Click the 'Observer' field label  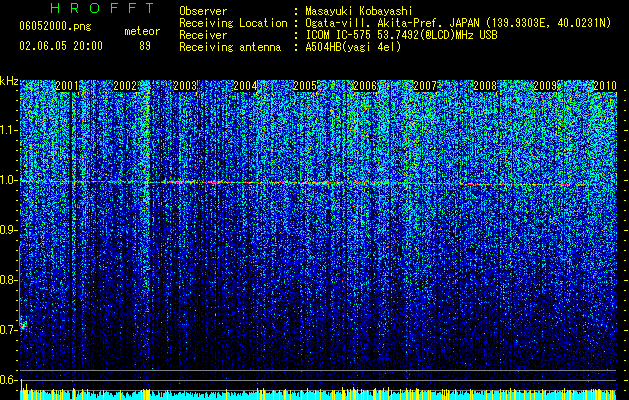203,11
